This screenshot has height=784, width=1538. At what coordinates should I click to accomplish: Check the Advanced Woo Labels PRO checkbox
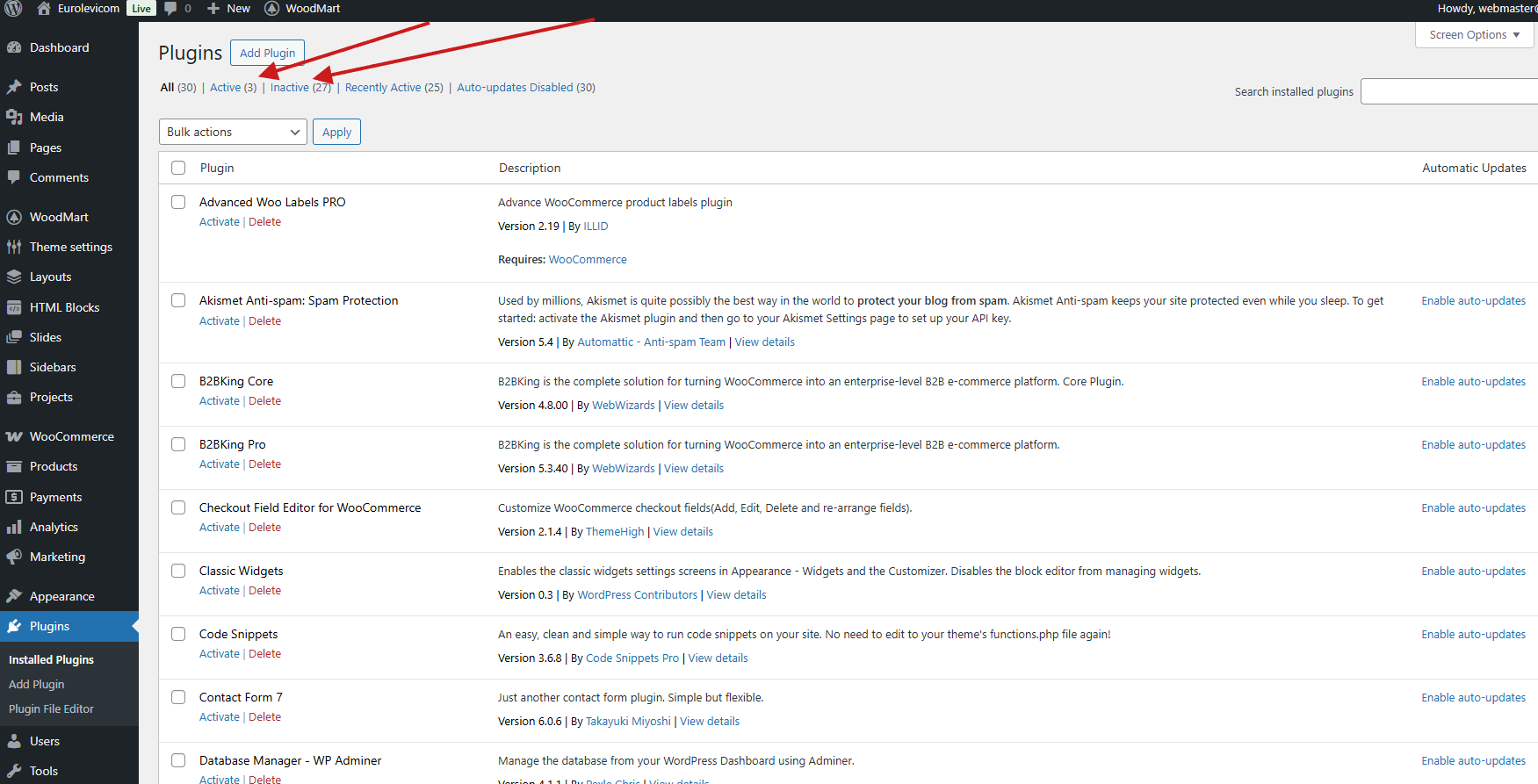[178, 202]
